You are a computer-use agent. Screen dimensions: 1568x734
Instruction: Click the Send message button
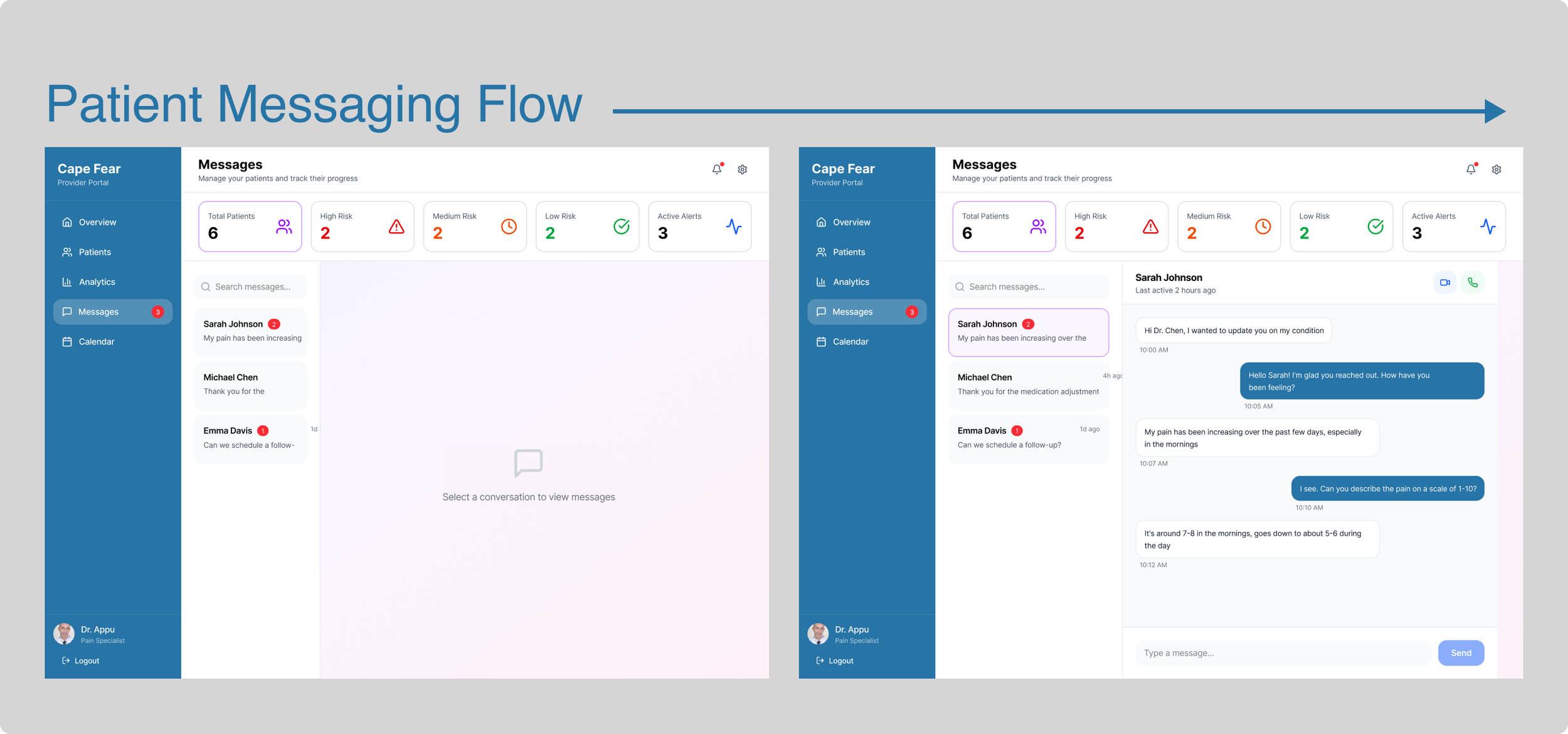pos(1461,653)
